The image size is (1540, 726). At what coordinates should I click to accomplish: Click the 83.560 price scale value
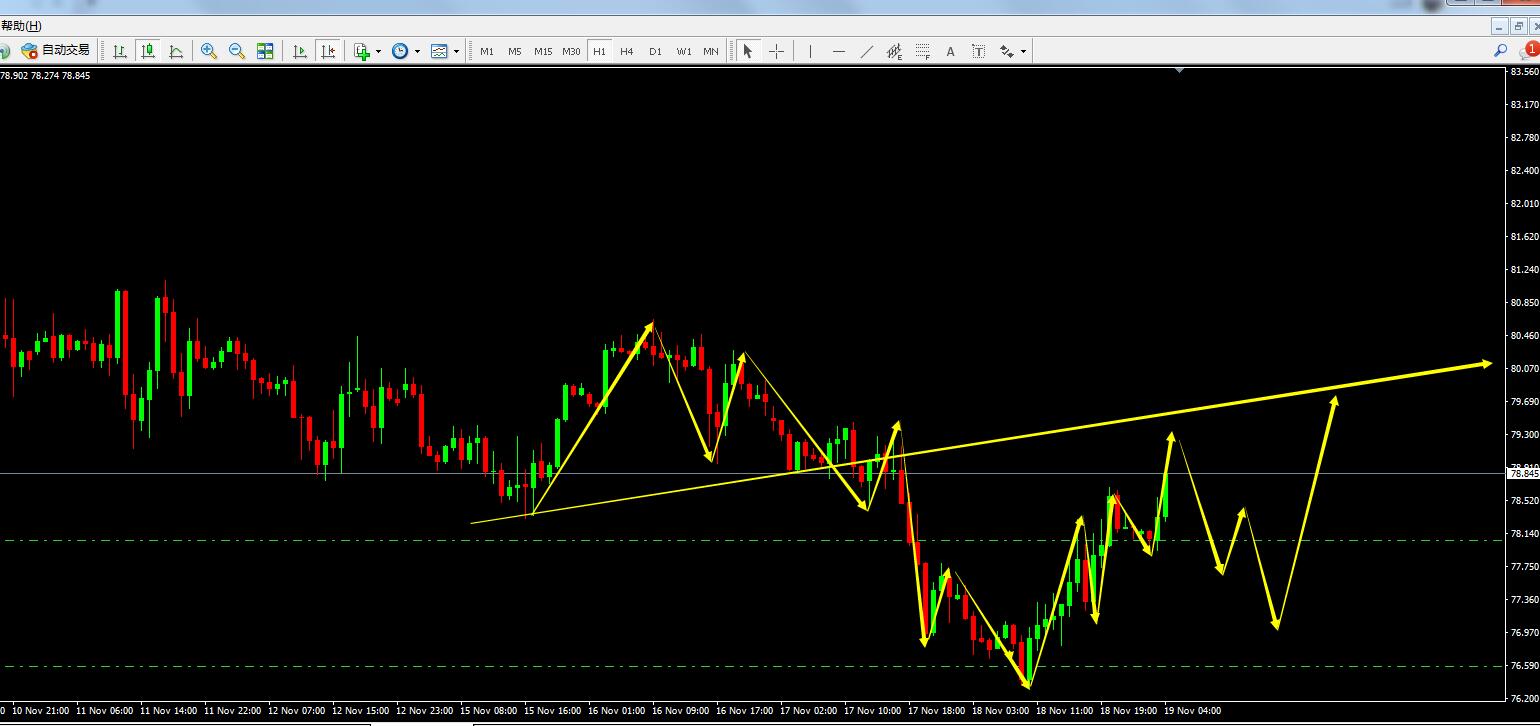coord(1525,72)
